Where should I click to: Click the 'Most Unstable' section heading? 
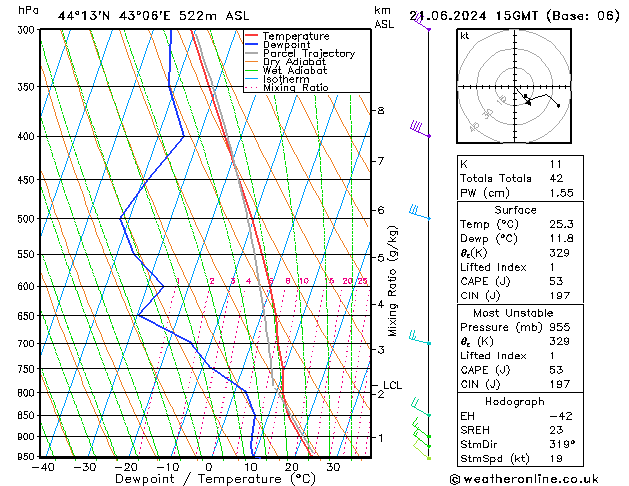click(x=513, y=313)
